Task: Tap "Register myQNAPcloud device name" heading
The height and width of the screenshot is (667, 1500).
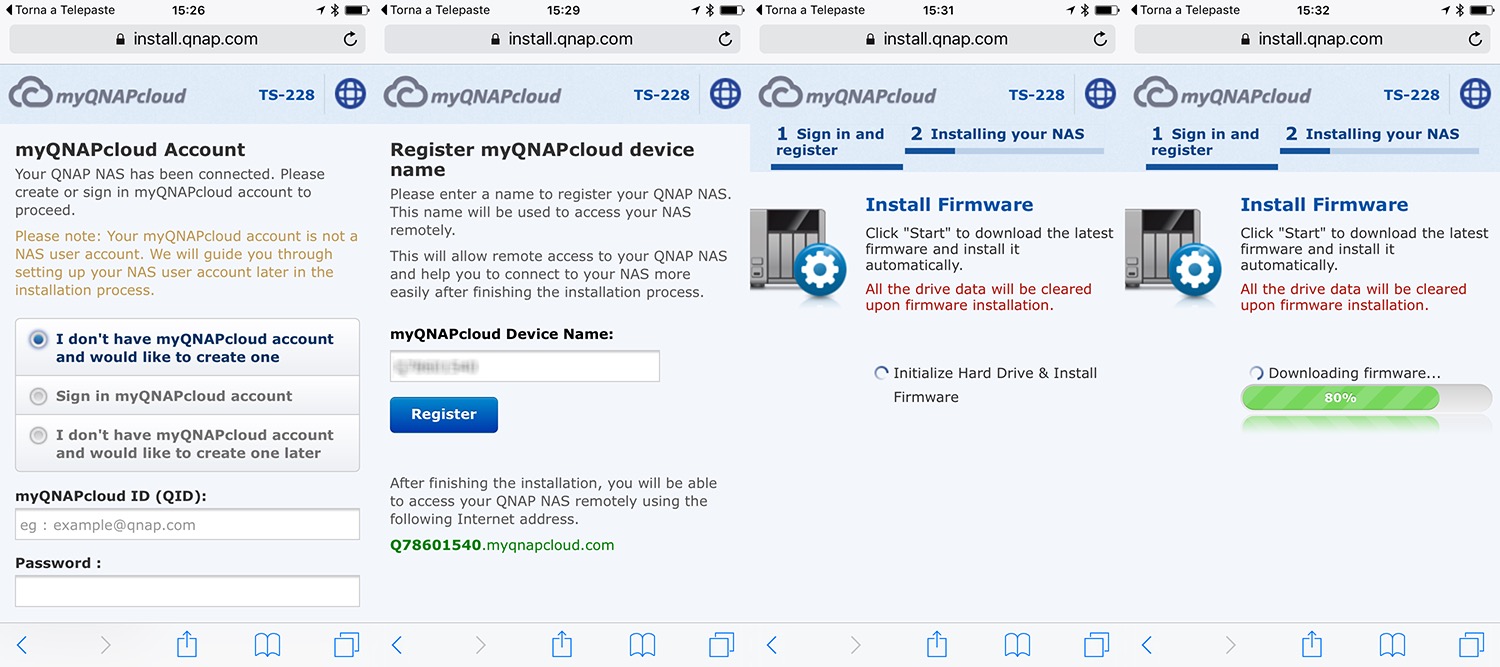Action: pyautogui.click(x=542, y=159)
